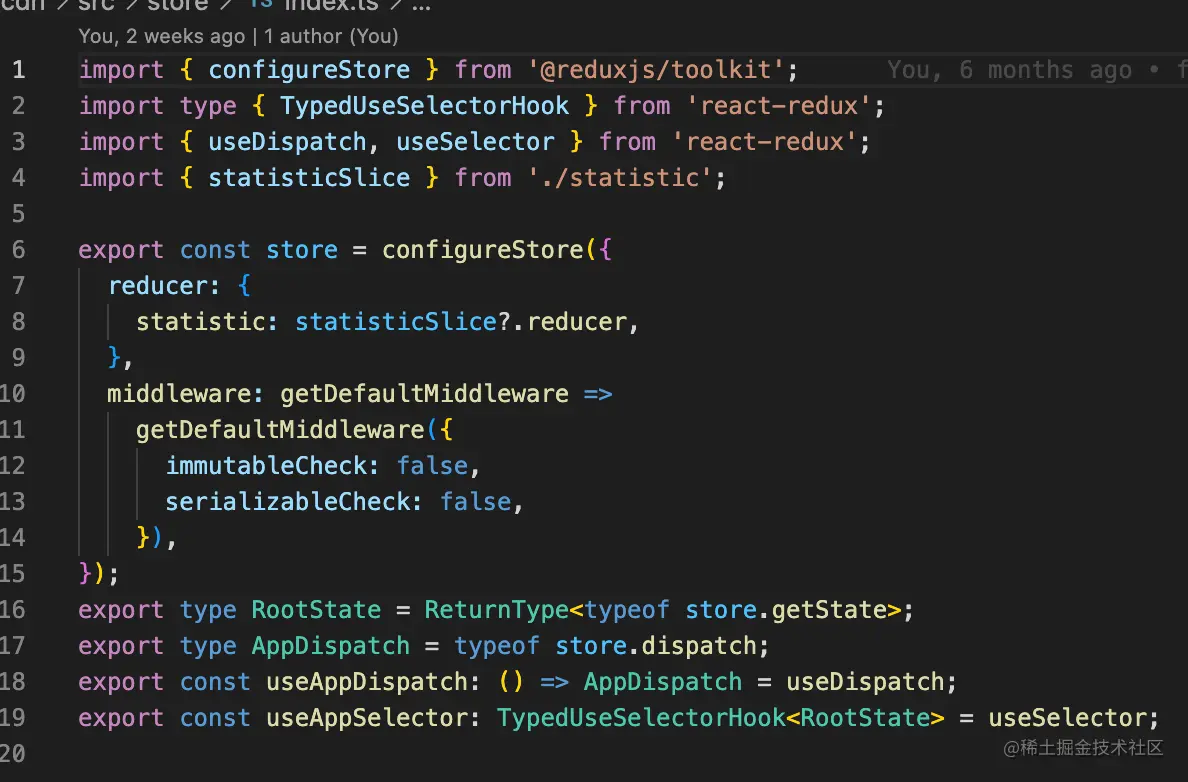The height and width of the screenshot is (782, 1188).
Task: Click the type keyword on line 2
Action: (x=208, y=105)
